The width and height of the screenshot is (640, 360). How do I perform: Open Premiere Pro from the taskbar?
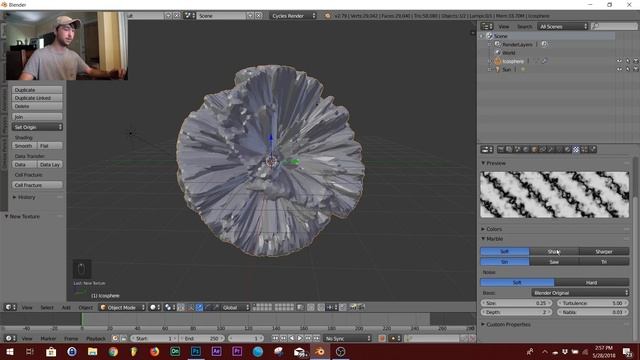(x=237, y=351)
